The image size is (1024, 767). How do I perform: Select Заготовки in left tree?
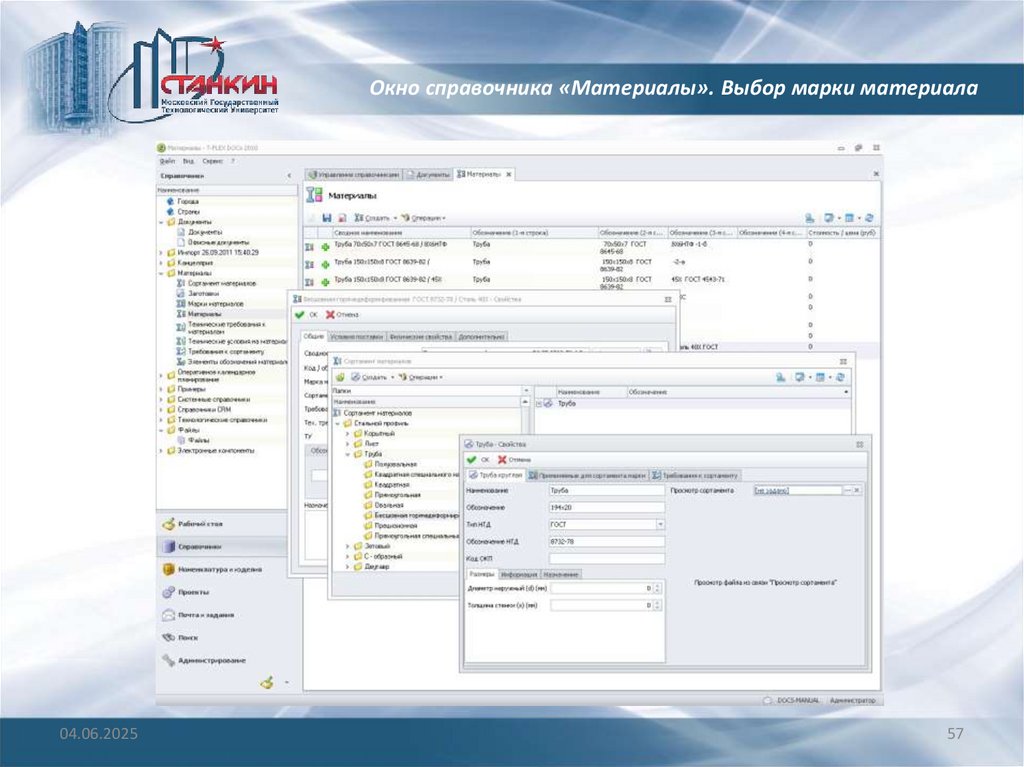click(x=203, y=293)
